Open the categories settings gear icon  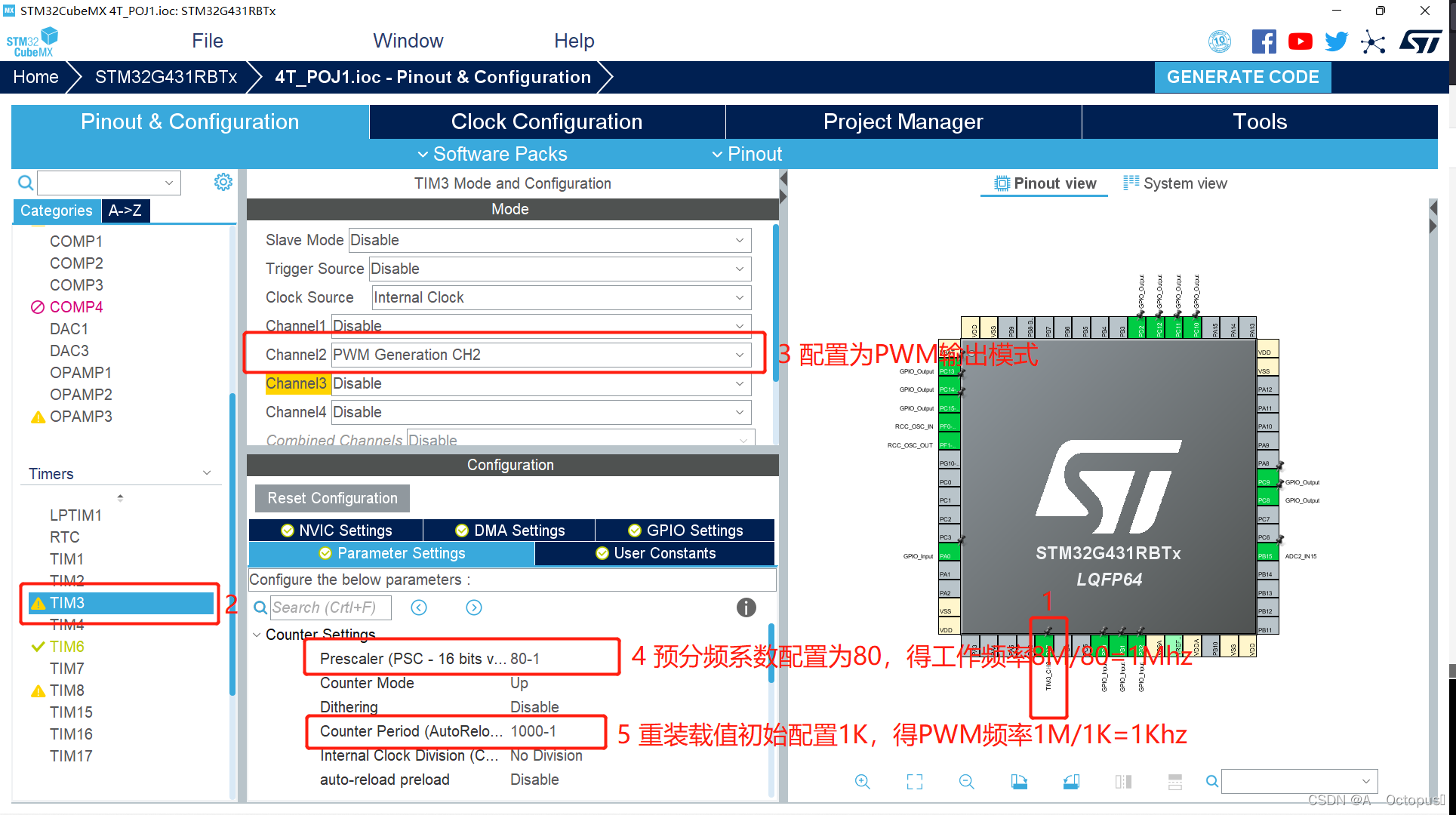click(223, 182)
